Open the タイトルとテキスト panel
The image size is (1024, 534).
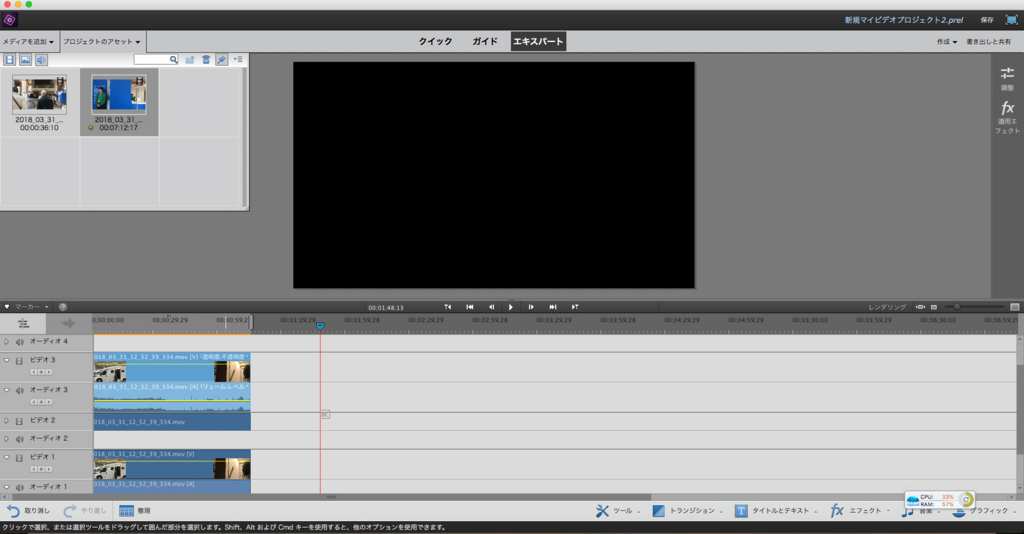pyautogui.click(x=775, y=510)
